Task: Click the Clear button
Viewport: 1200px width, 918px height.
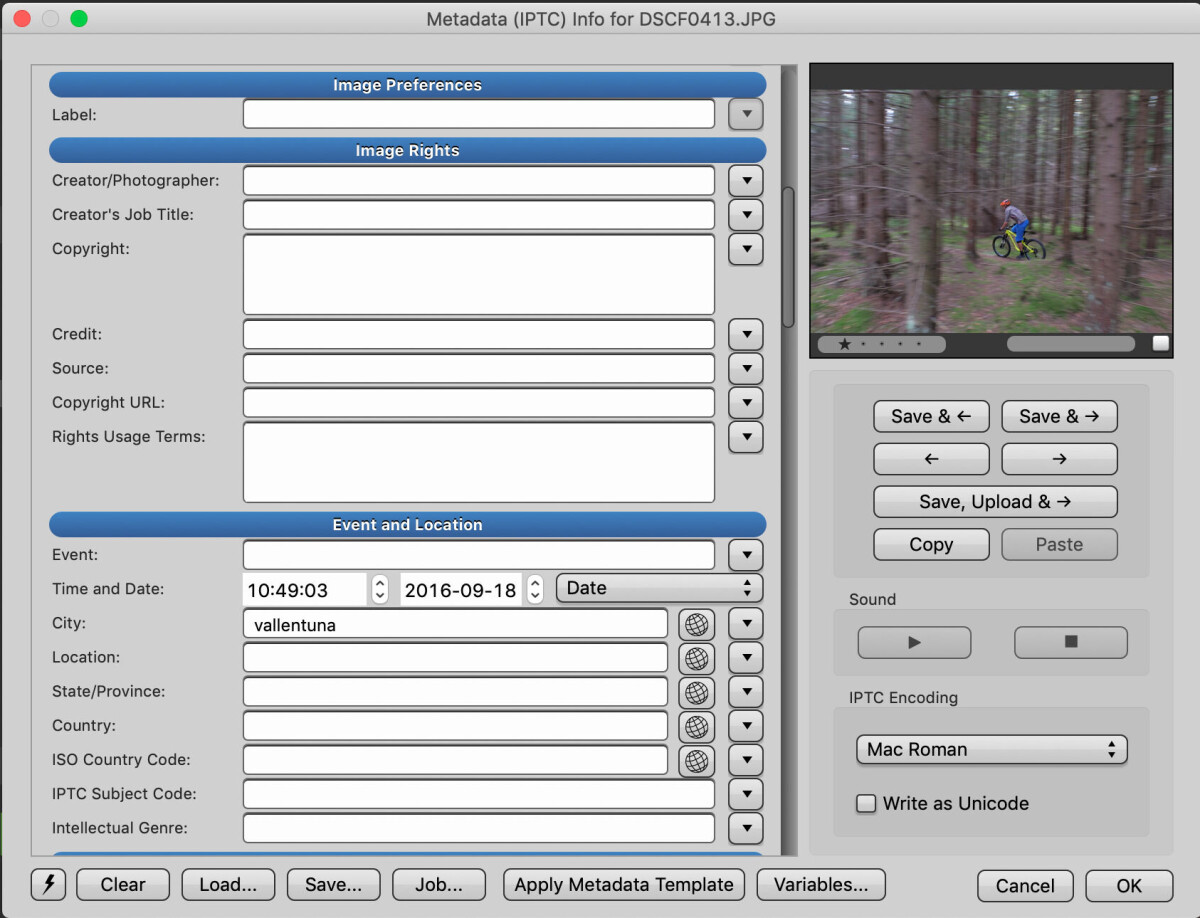Action: [123, 885]
